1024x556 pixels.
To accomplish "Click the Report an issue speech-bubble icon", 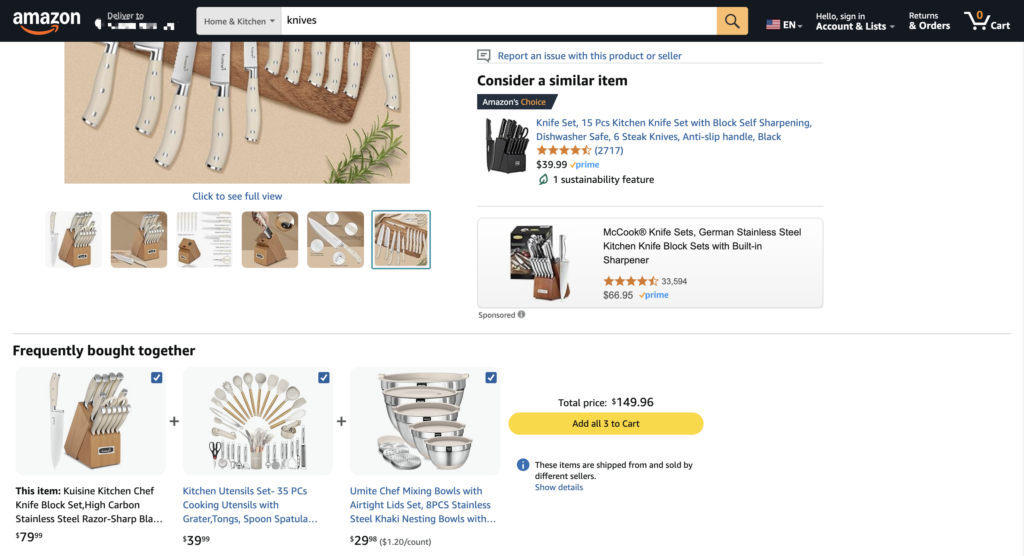I will [x=484, y=56].
